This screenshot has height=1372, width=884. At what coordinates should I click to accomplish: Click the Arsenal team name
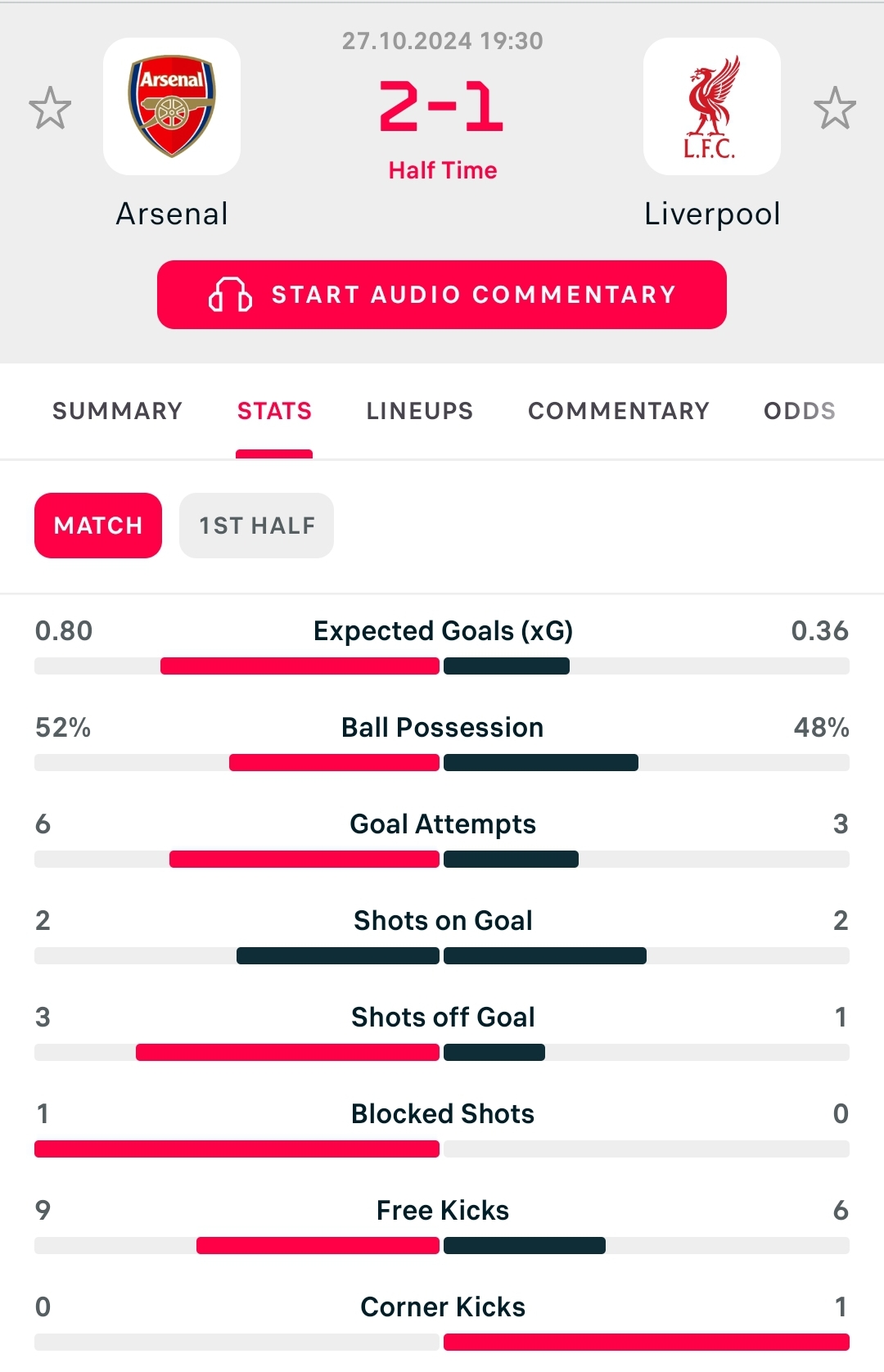point(172,214)
